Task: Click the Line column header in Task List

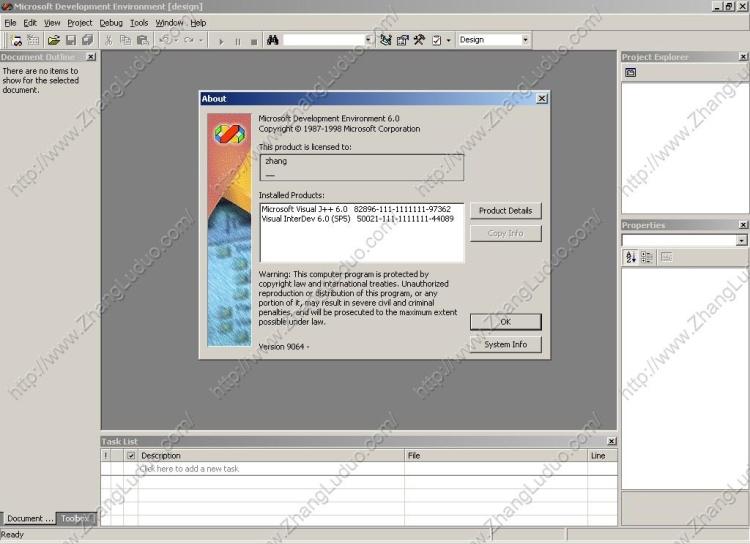Action: (602, 455)
